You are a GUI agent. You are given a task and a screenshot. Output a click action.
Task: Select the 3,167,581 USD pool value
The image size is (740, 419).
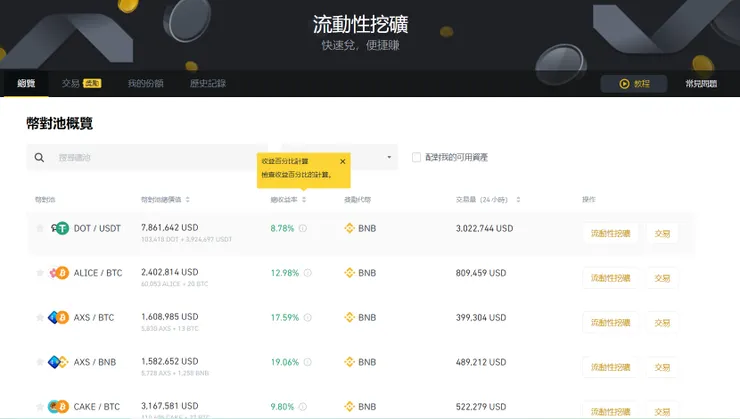click(169, 406)
